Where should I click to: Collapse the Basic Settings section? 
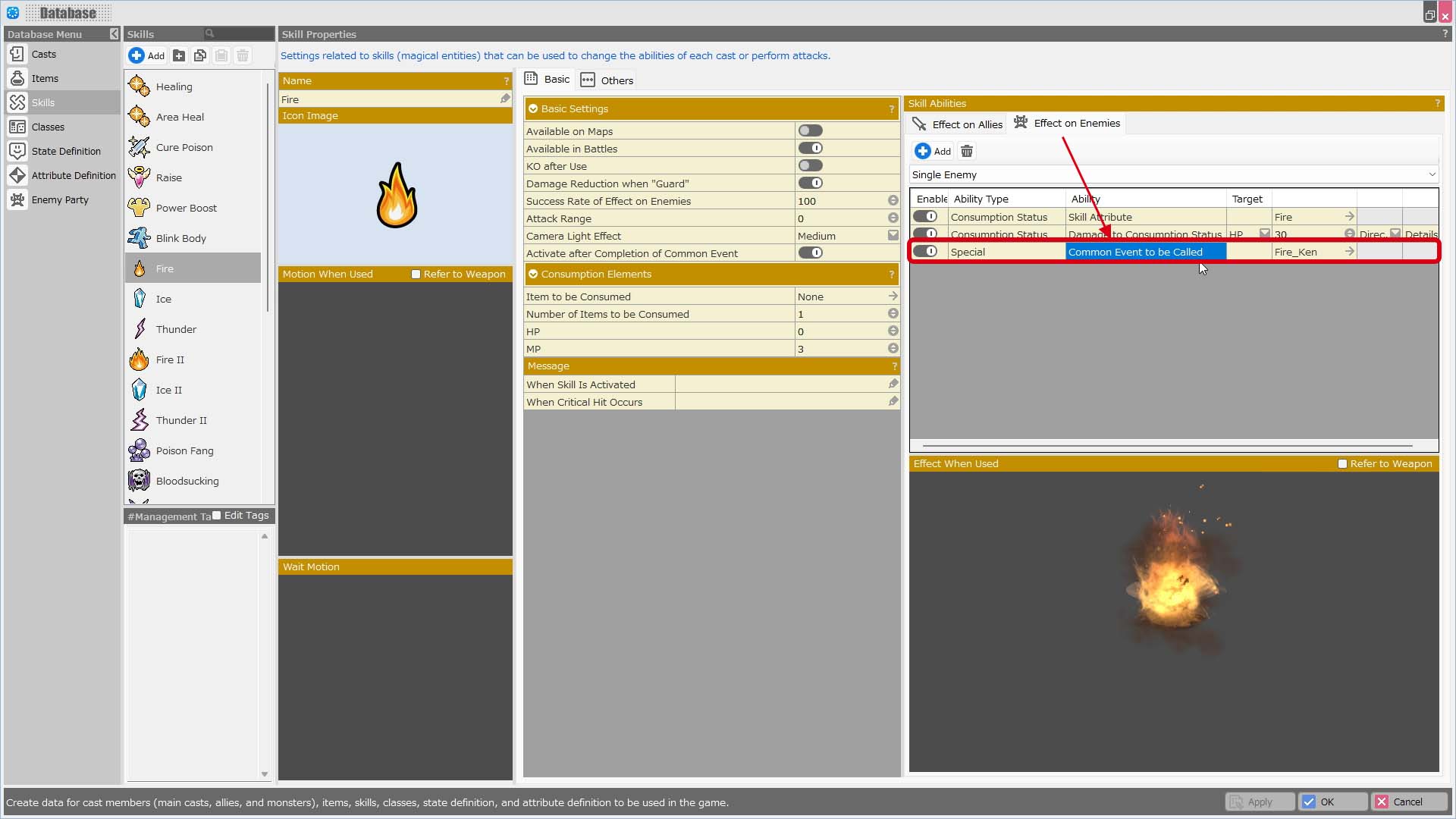(x=533, y=108)
